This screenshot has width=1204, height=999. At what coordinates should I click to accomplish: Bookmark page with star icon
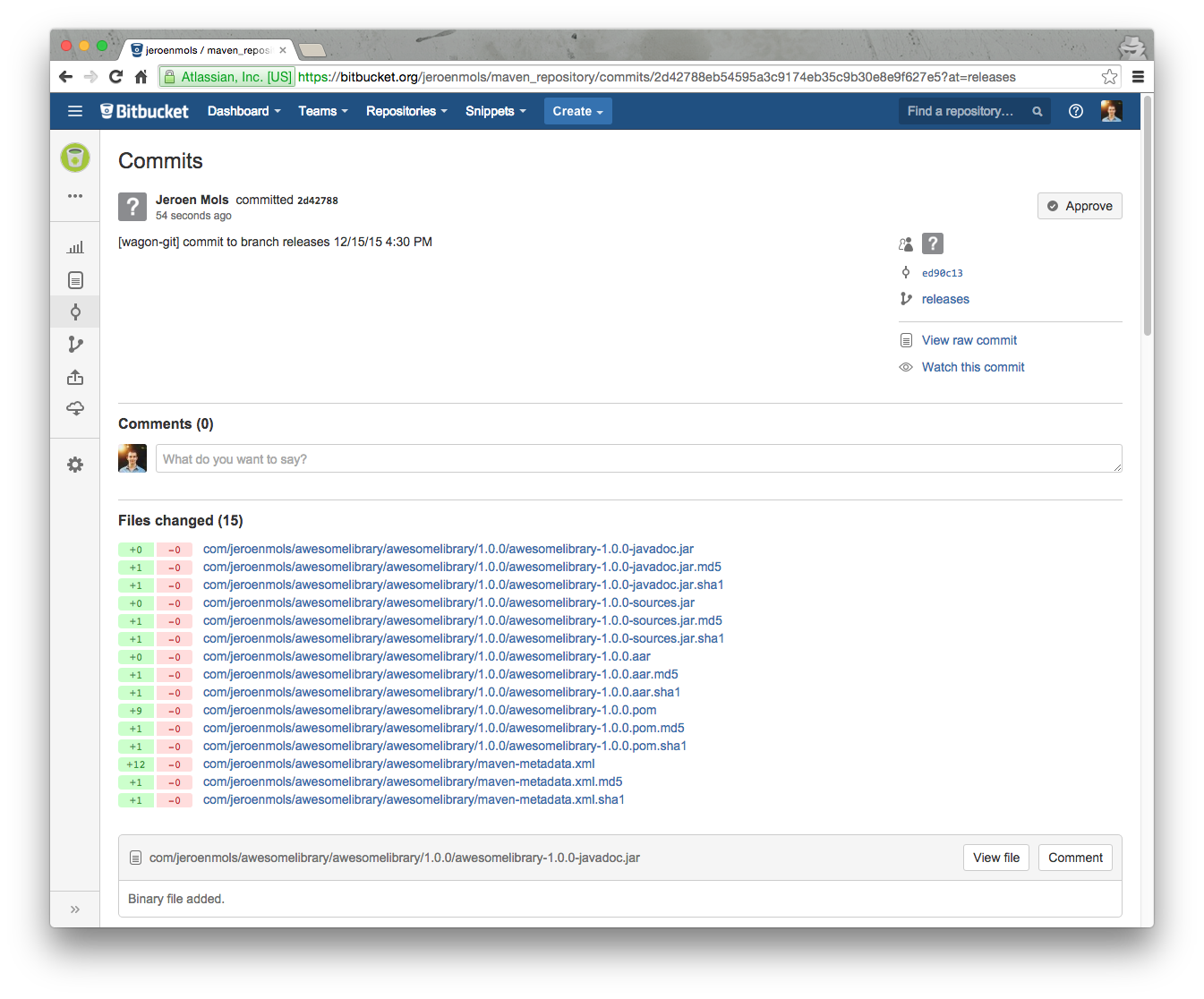click(x=1110, y=77)
